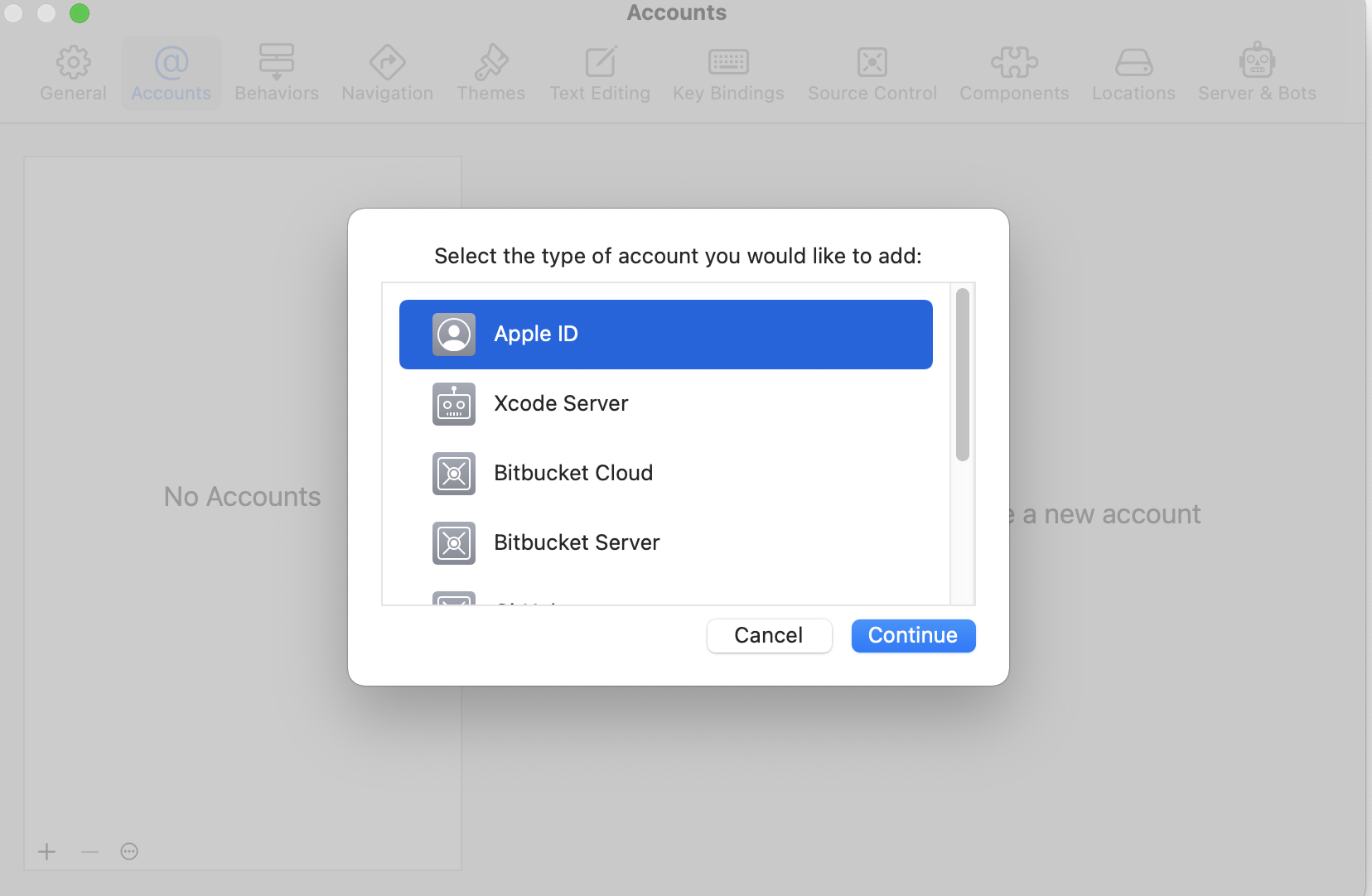The image size is (1372, 896).
Task: Open the Locations preferences tab
Action: pyautogui.click(x=1133, y=74)
